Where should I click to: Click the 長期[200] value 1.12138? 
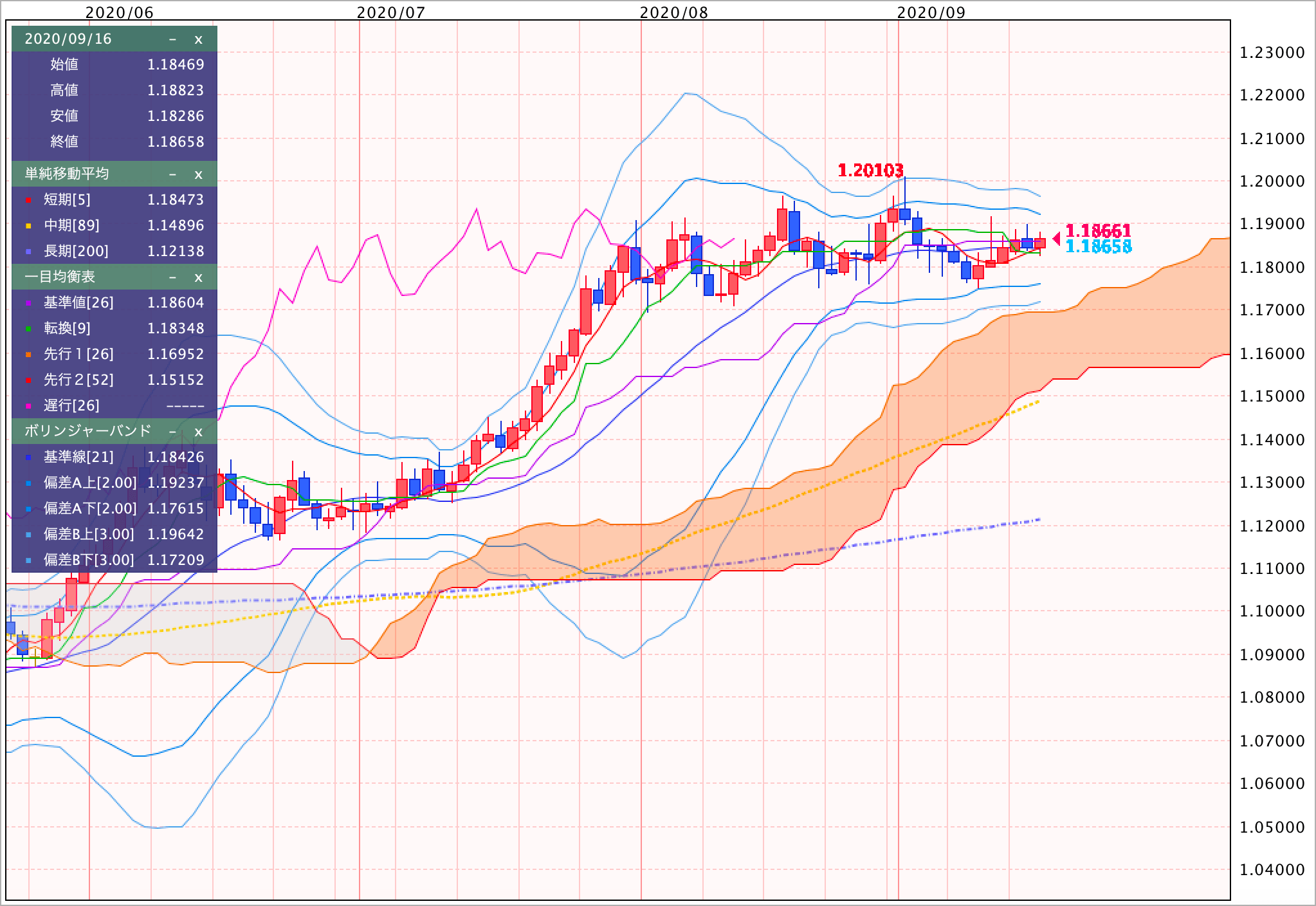coord(176,251)
